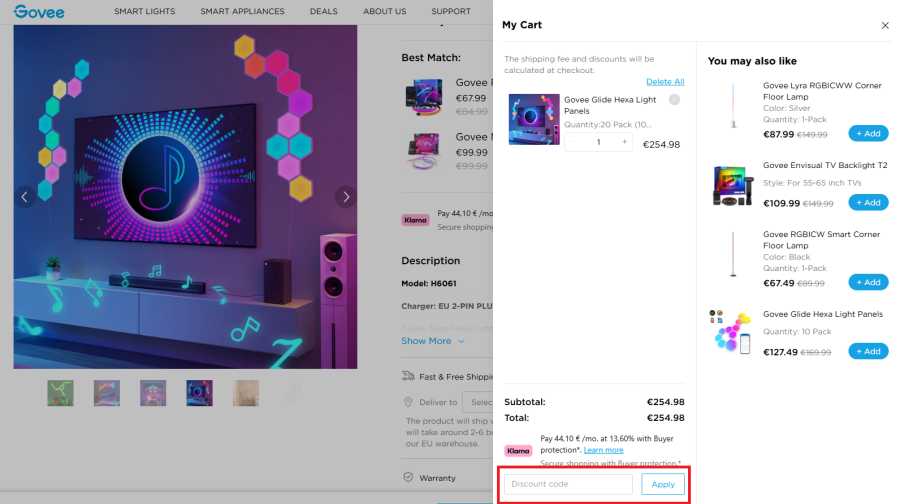Image resolution: width=900 pixels, height=504 pixels.
Task: Remove Govee Glide Hexa item from cart
Action: click(674, 99)
